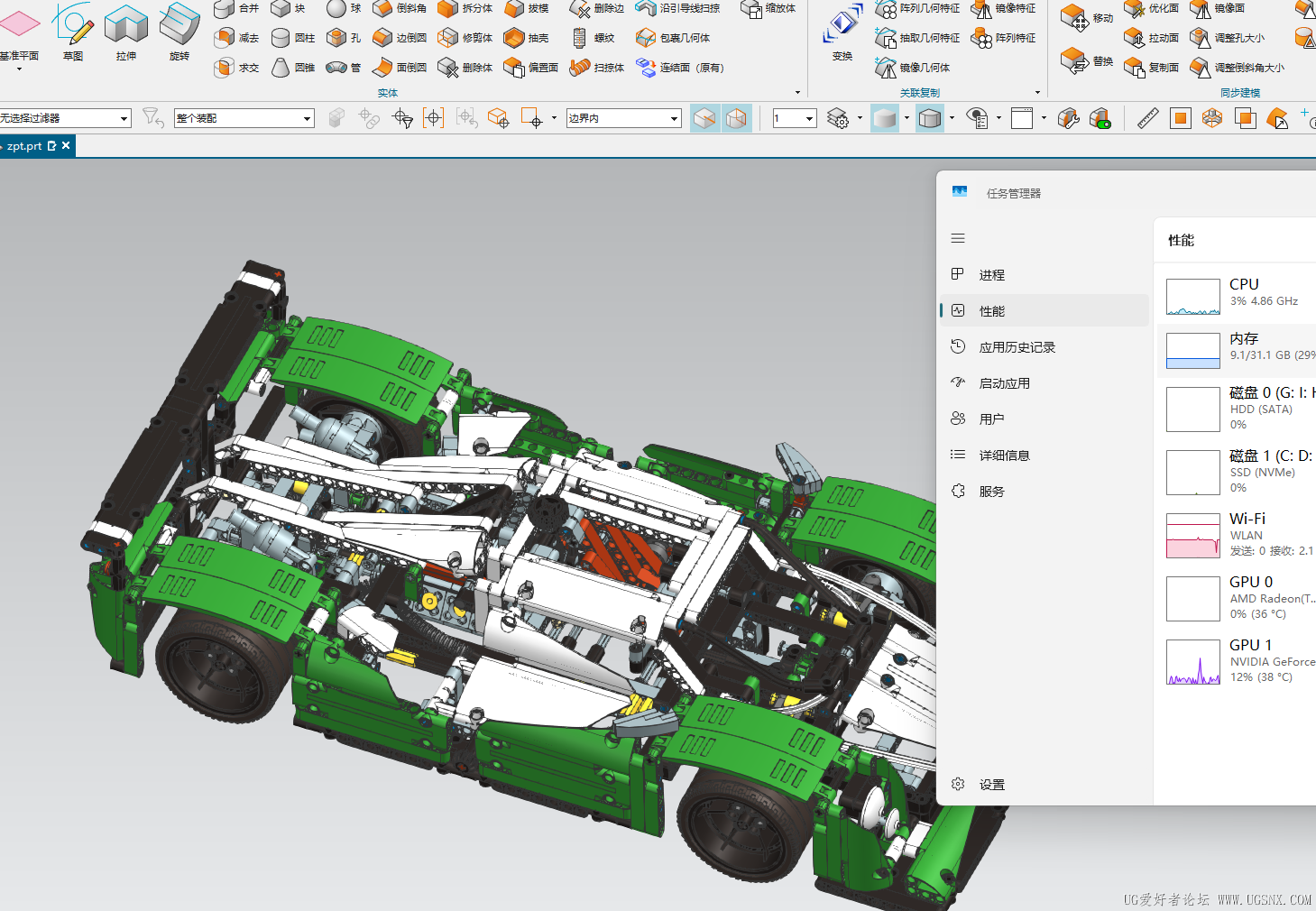Open Wrap Geometry (包裹几何体)
The image size is (1316, 911).
[673, 38]
